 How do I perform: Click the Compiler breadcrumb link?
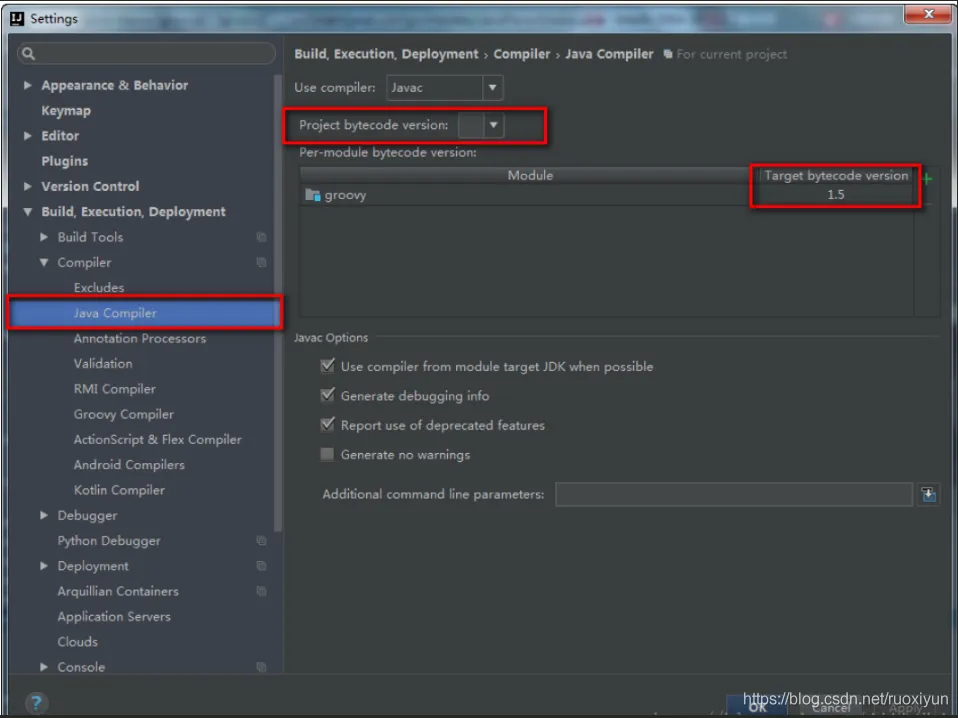coord(522,54)
